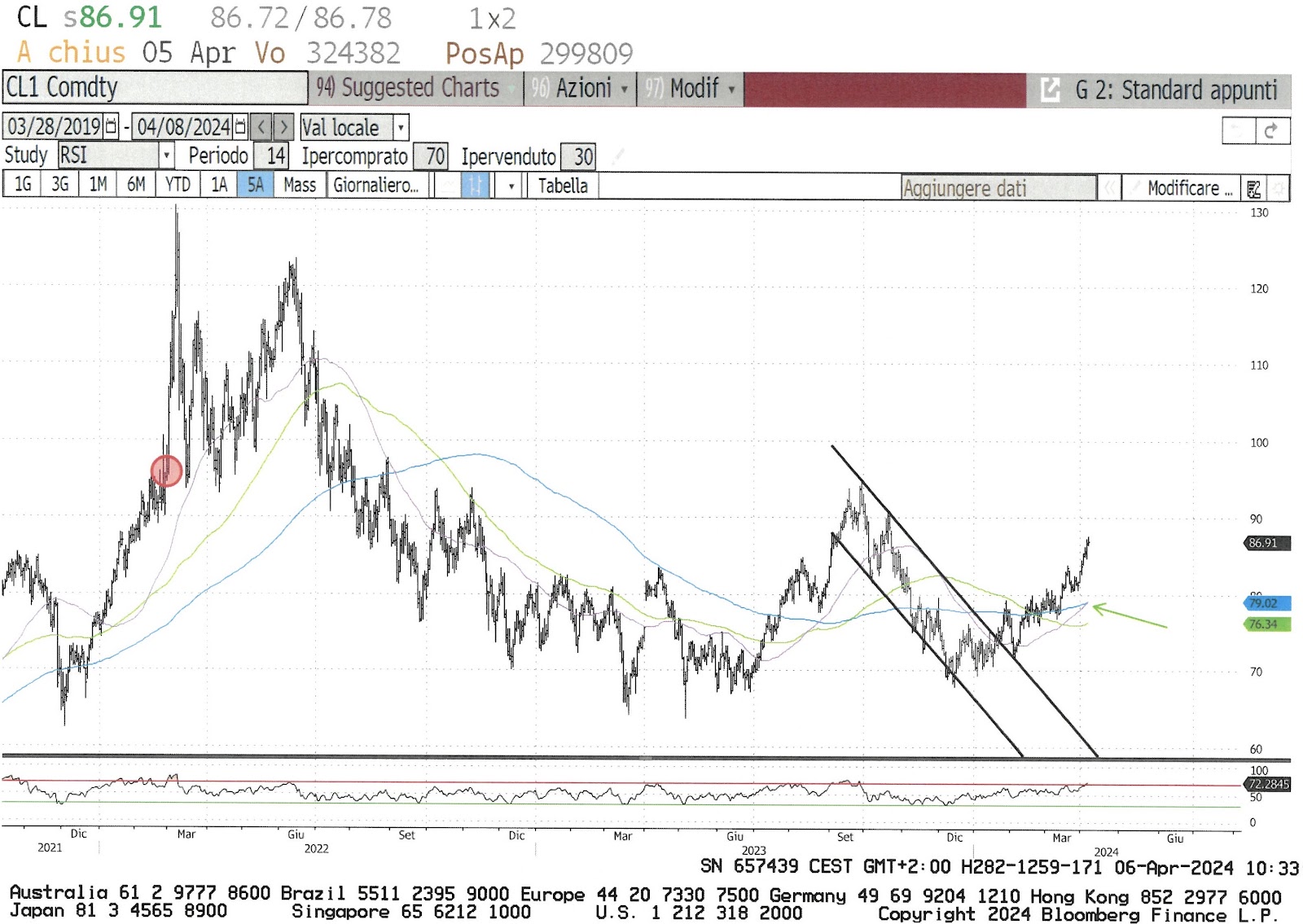Screen dimensions: 1303x924
Task: Open the chart notes checklist icon
Action: pos(1254,189)
